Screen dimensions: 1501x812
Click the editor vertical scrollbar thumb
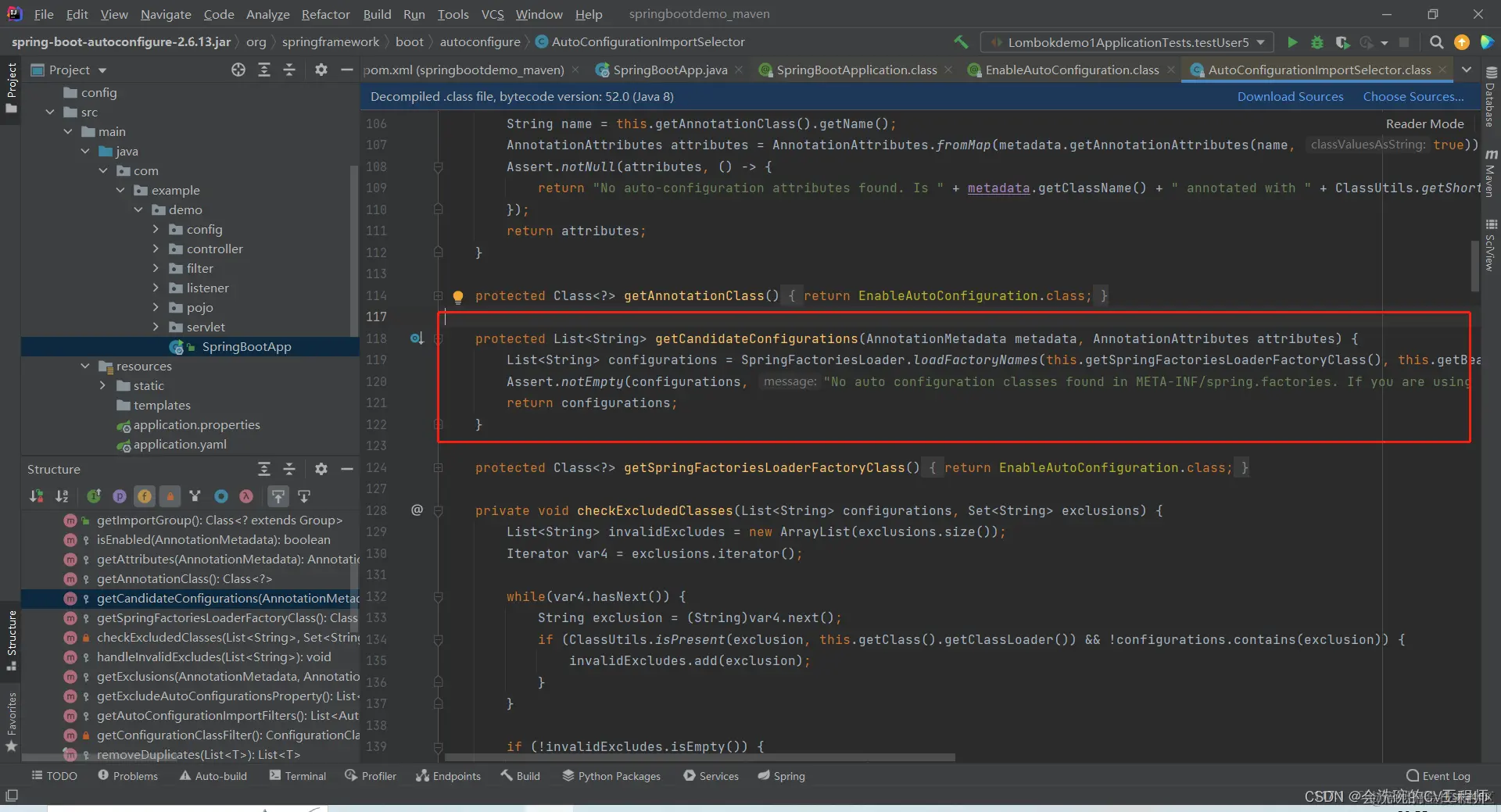(1475, 266)
